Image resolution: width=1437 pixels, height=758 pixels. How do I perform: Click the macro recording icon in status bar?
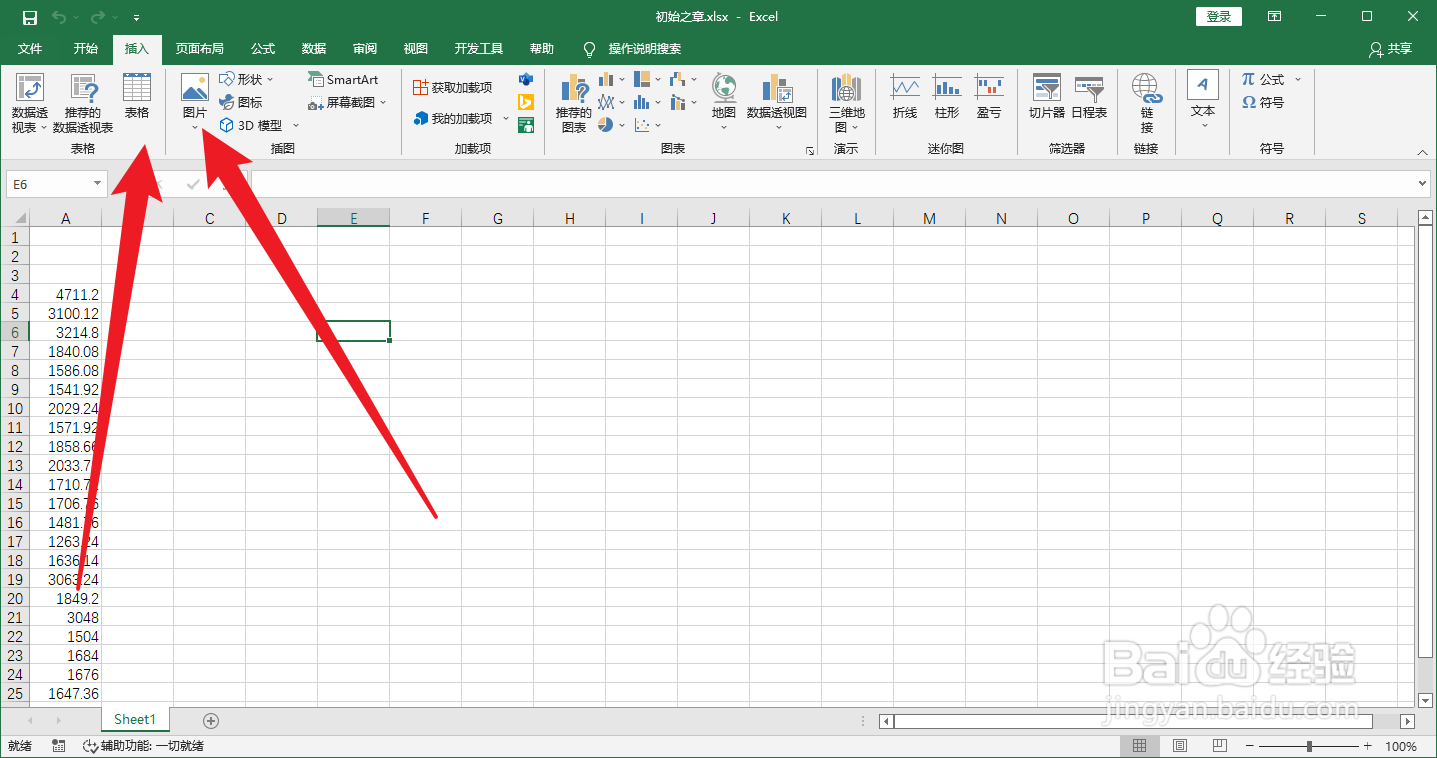coord(59,746)
